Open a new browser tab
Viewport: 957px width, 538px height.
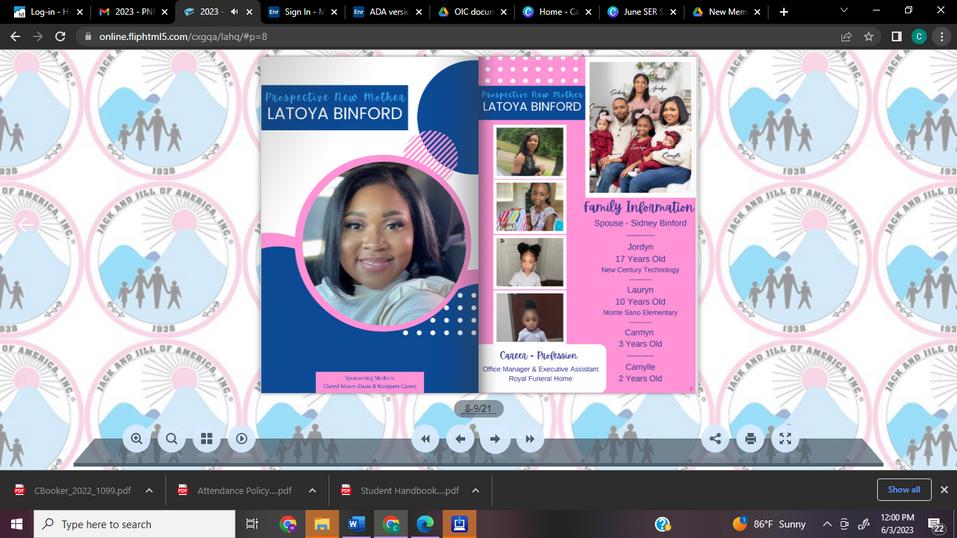tap(784, 12)
